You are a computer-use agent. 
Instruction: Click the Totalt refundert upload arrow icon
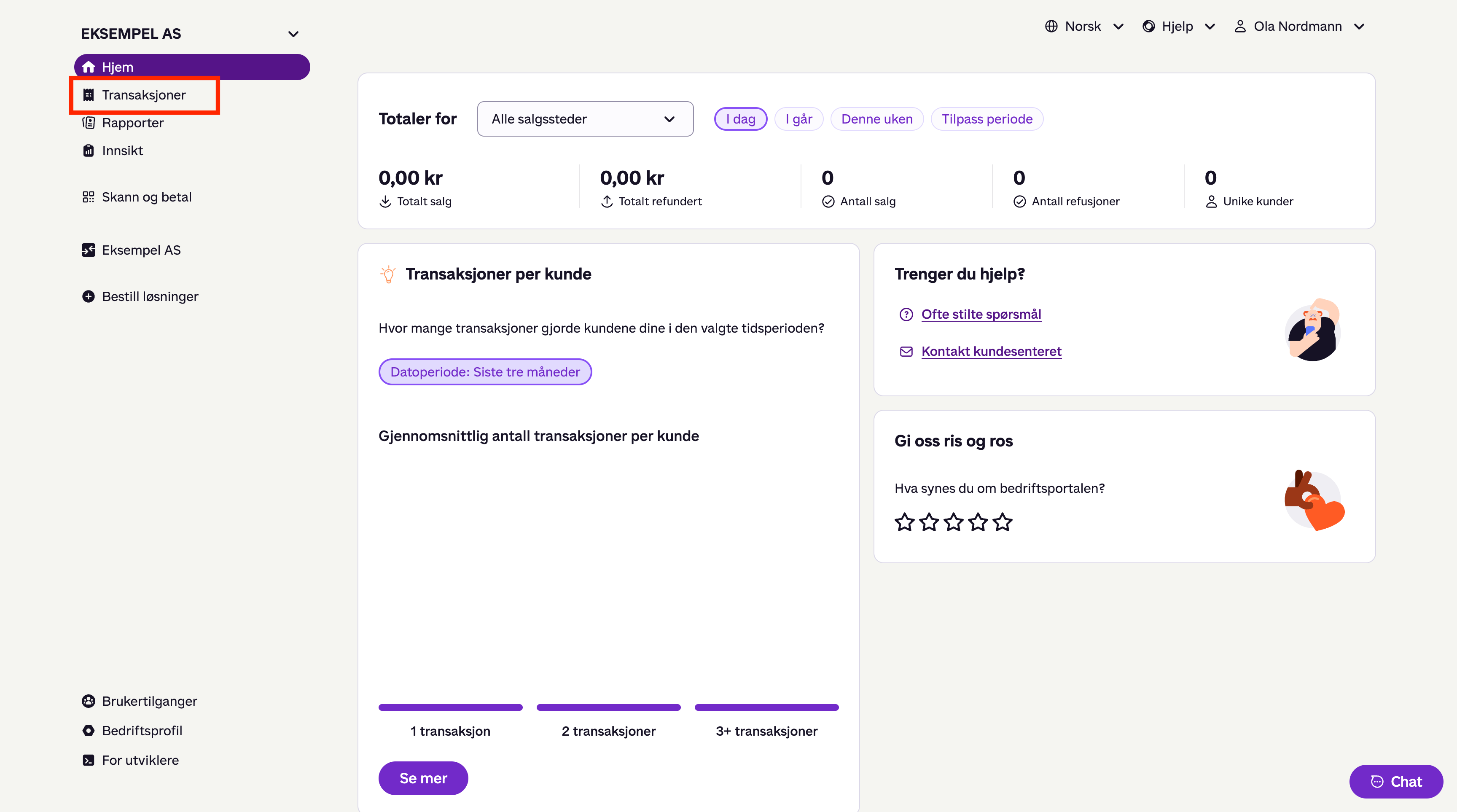607,201
